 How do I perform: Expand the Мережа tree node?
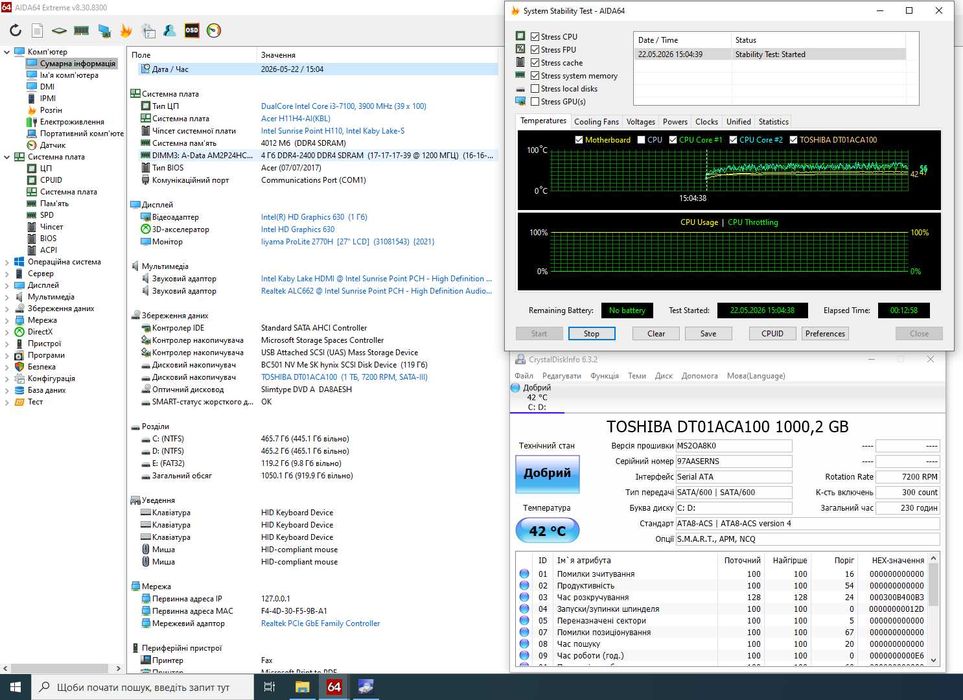pyautogui.click(x=7, y=321)
